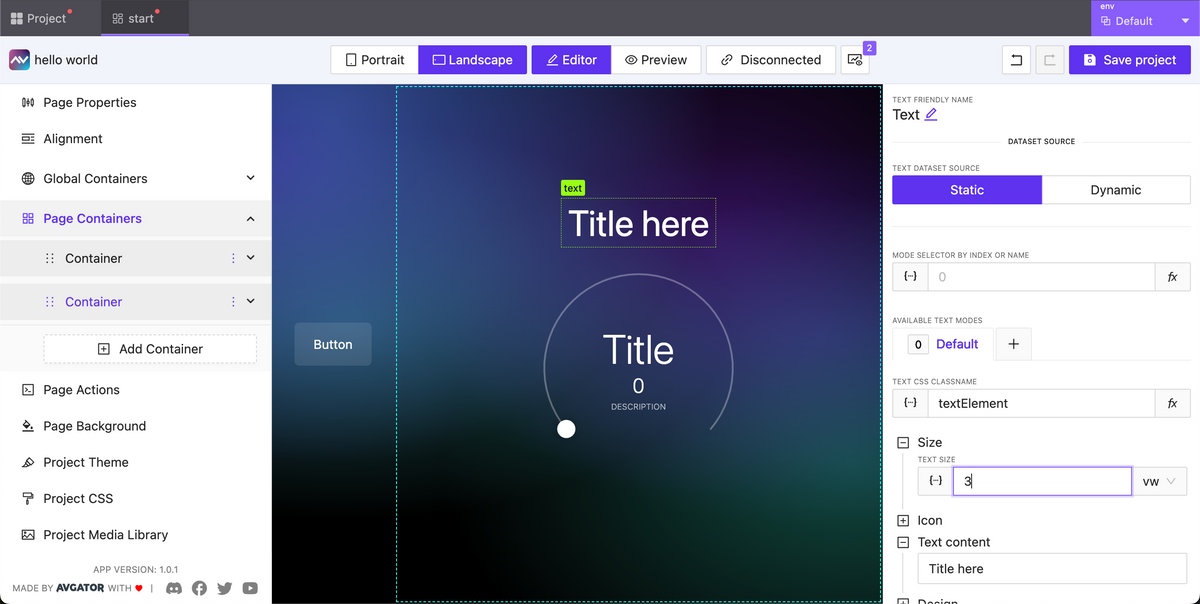Click the undo icon
The width and height of the screenshot is (1200, 604).
1016,59
